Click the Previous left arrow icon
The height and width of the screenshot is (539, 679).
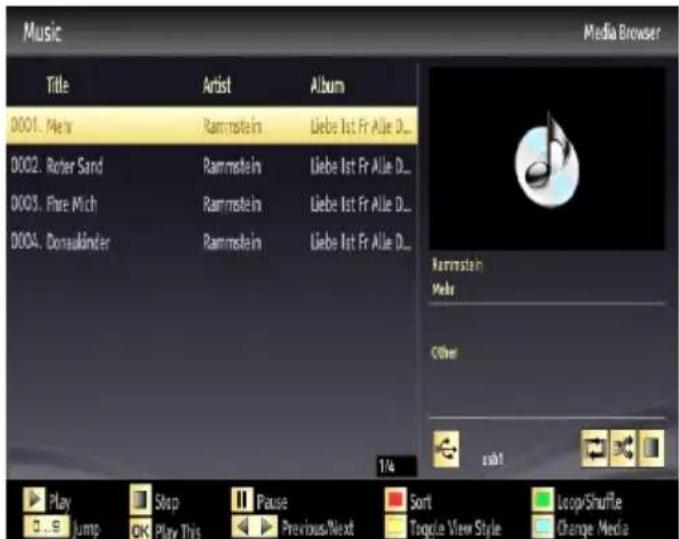tap(243, 526)
